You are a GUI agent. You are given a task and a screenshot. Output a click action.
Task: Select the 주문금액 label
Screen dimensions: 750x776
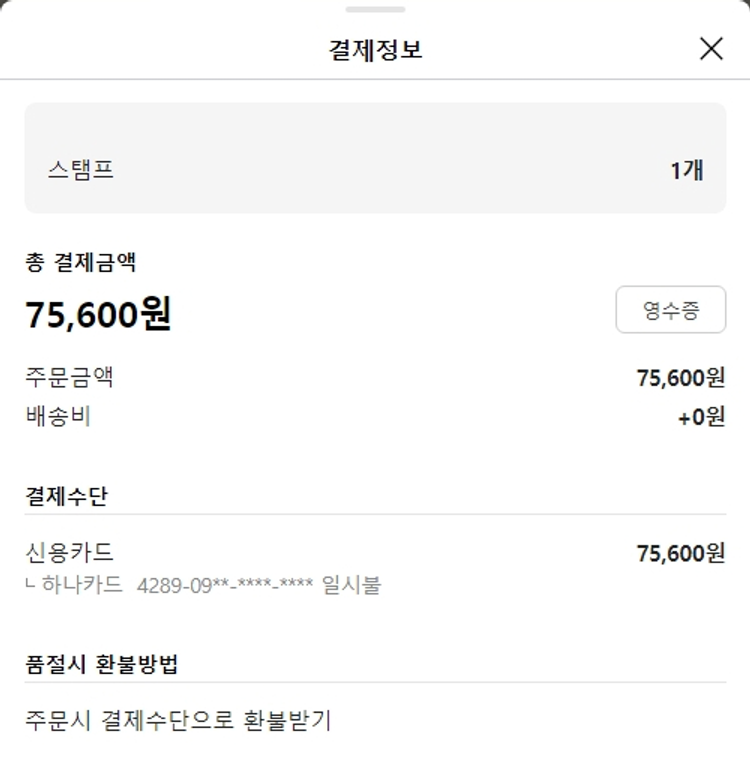click(x=69, y=377)
